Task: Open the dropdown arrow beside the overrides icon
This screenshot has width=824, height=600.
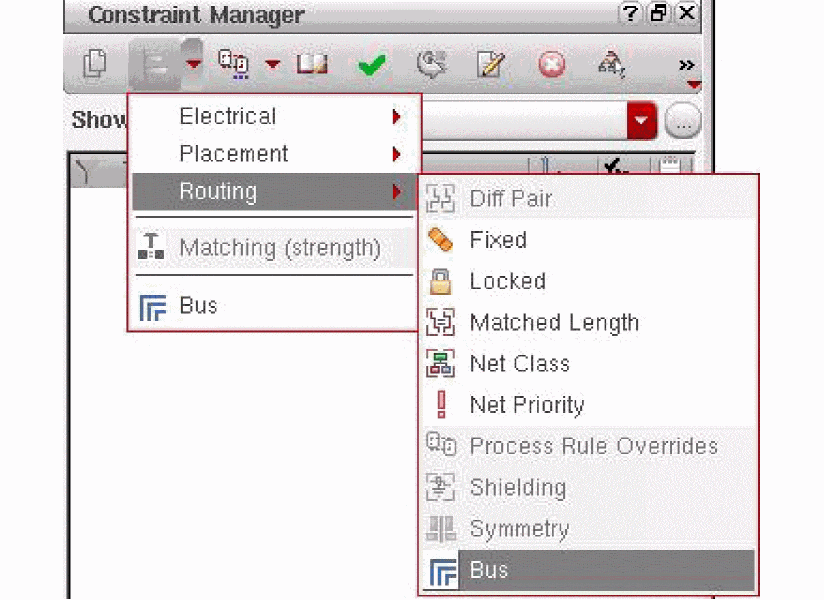Action: pyautogui.click(x=273, y=64)
